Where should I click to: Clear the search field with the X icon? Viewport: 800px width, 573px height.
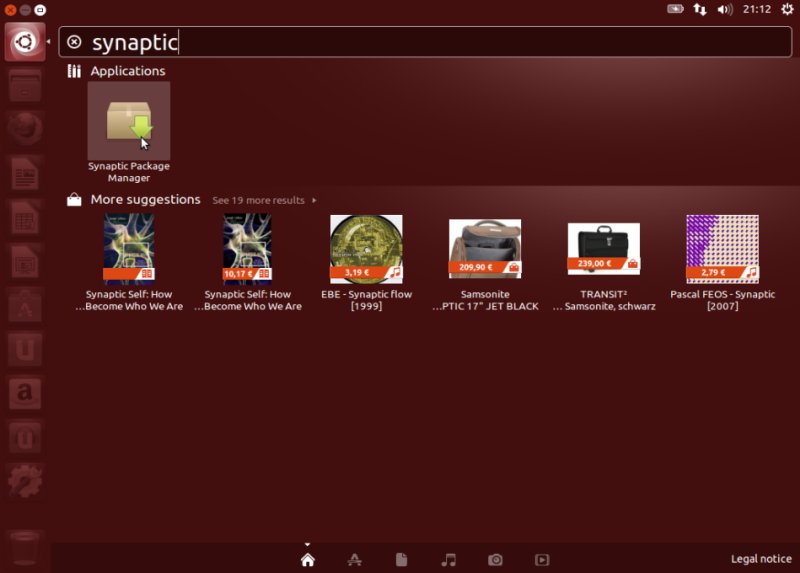point(74,42)
